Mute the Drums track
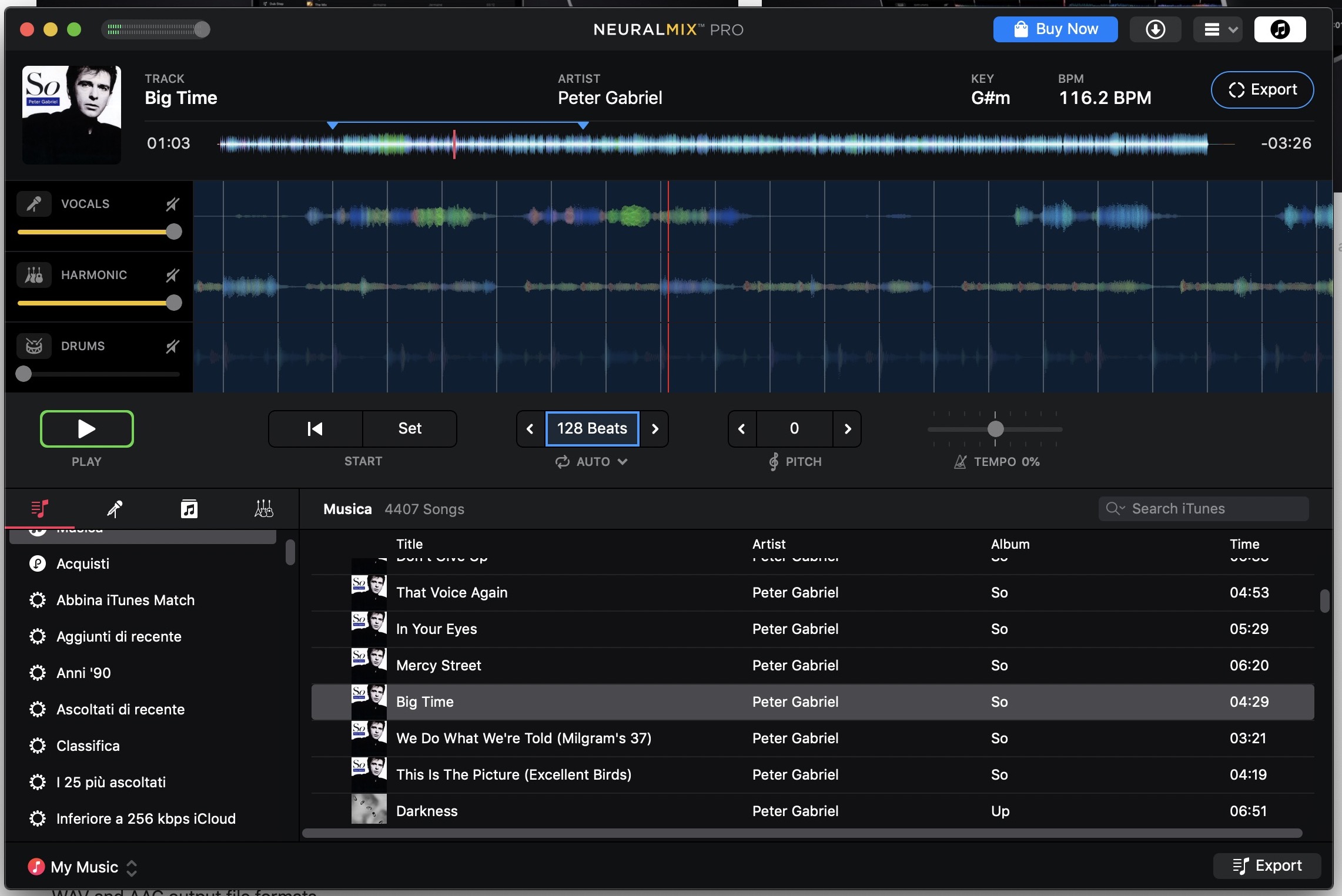1342x896 pixels. (172, 346)
